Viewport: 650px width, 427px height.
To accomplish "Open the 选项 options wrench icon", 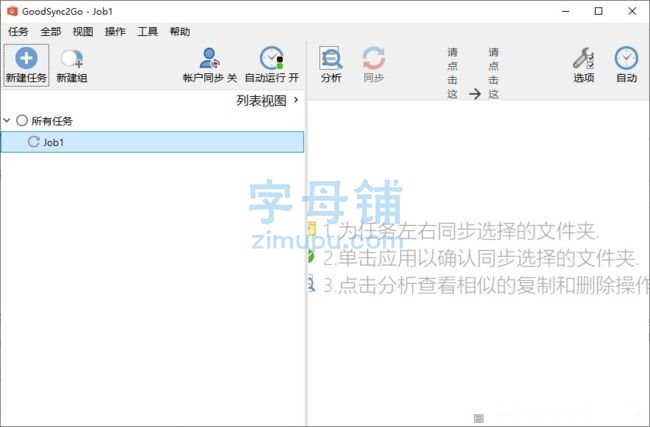I will point(584,58).
